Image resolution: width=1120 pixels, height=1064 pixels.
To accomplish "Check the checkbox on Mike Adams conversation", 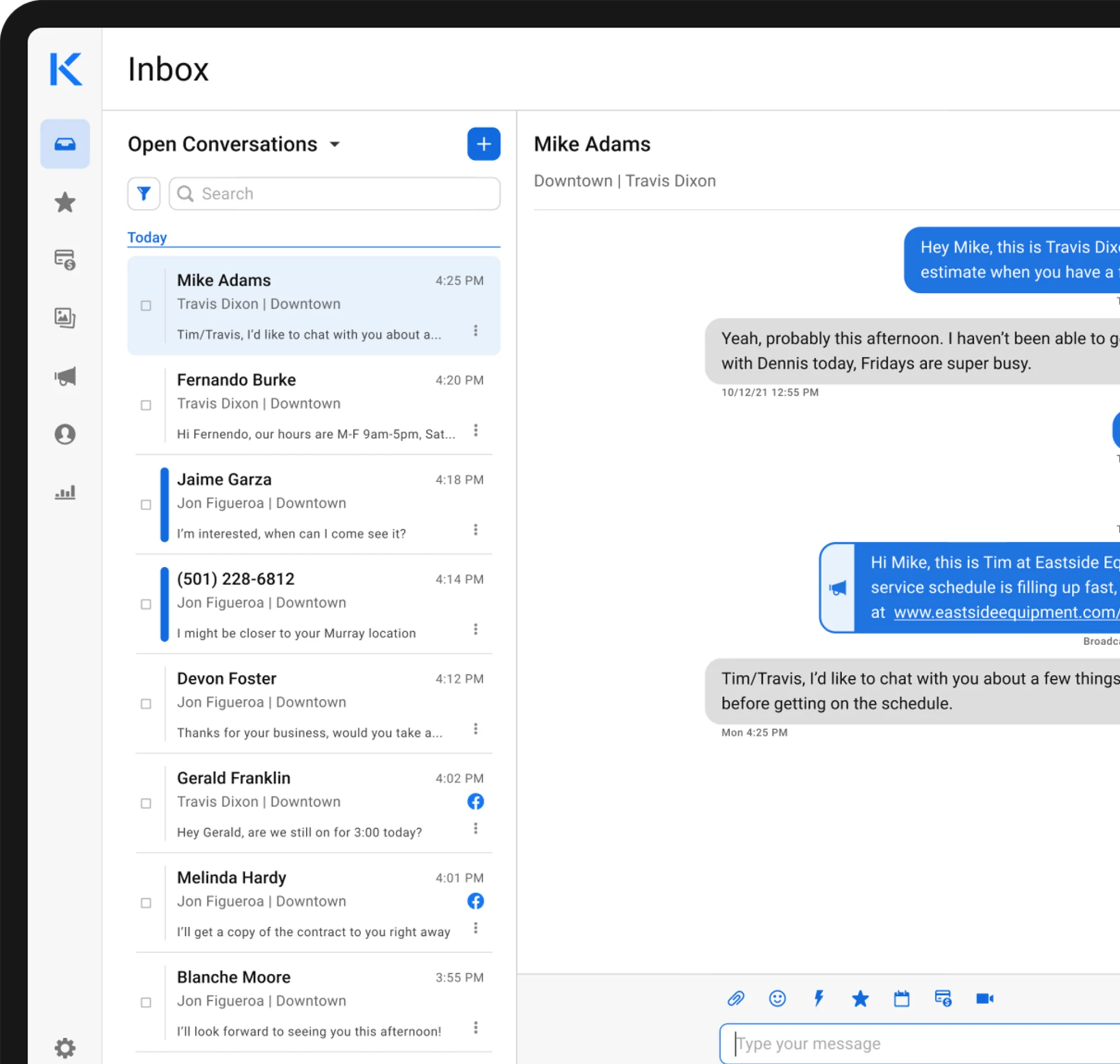I will point(146,306).
